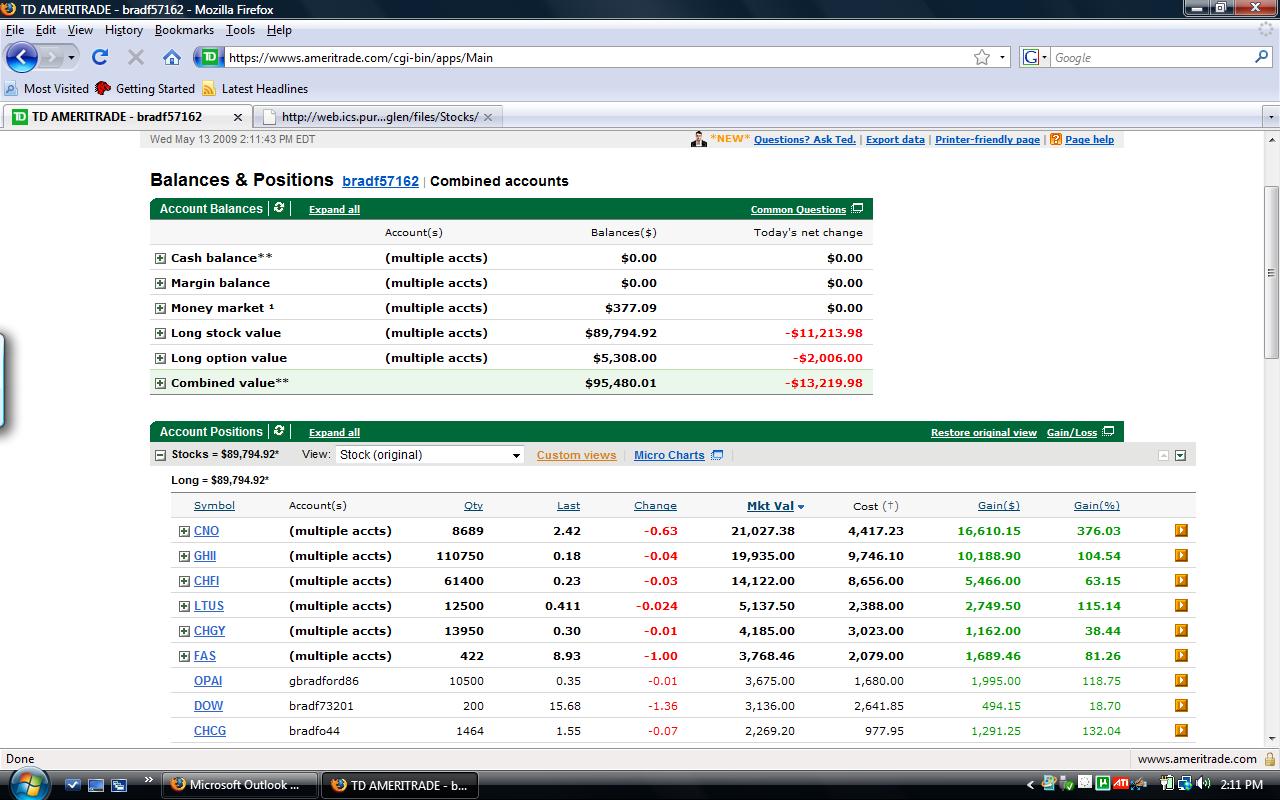Click the orange action arrow for DOW

(1181, 706)
